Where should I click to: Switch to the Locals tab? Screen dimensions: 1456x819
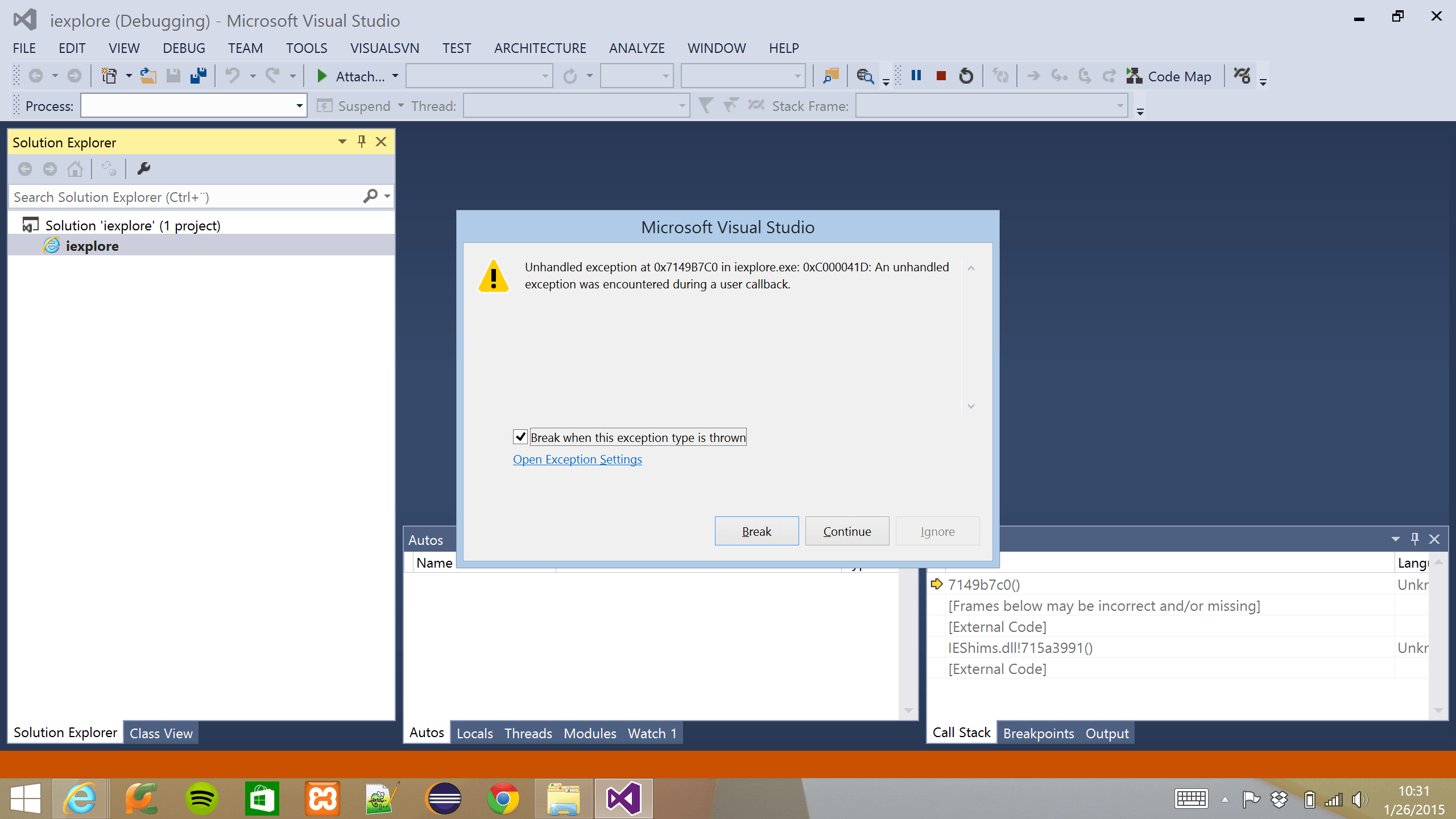pyautogui.click(x=474, y=733)
